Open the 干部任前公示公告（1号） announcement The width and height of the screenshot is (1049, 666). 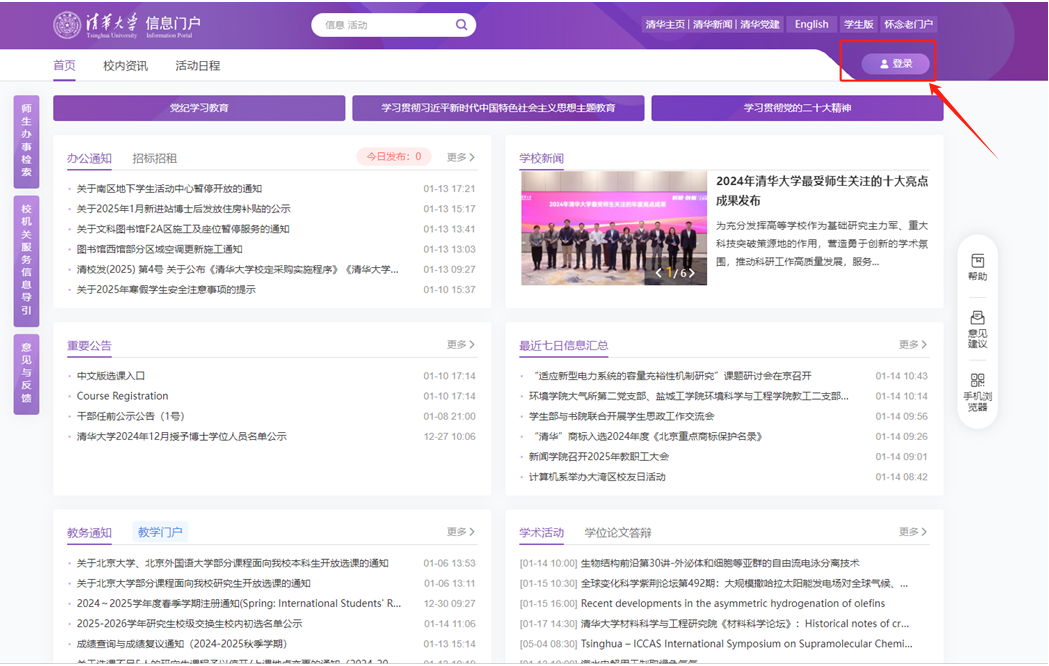click(x=130, y=416)
